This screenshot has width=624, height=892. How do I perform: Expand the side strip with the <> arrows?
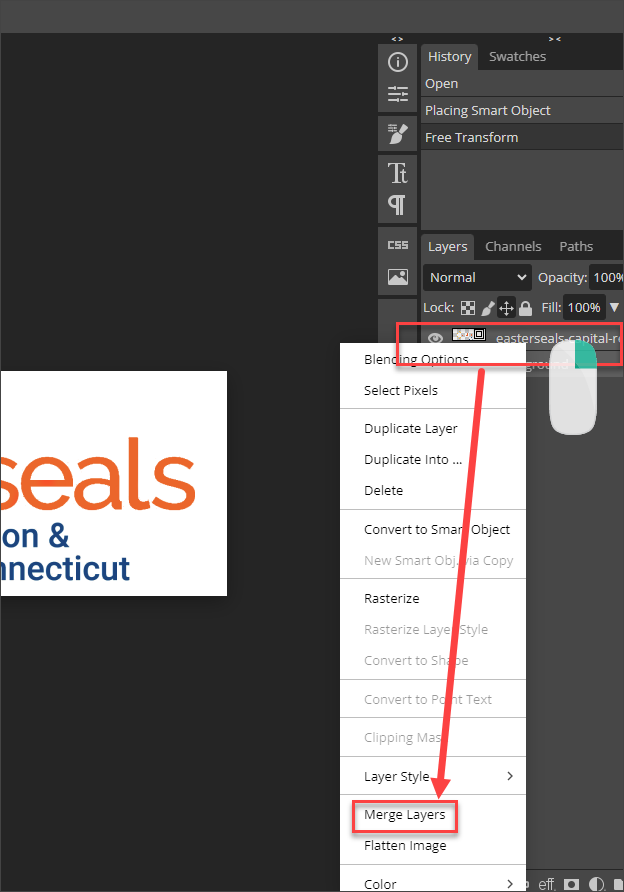tap(397, 39)
